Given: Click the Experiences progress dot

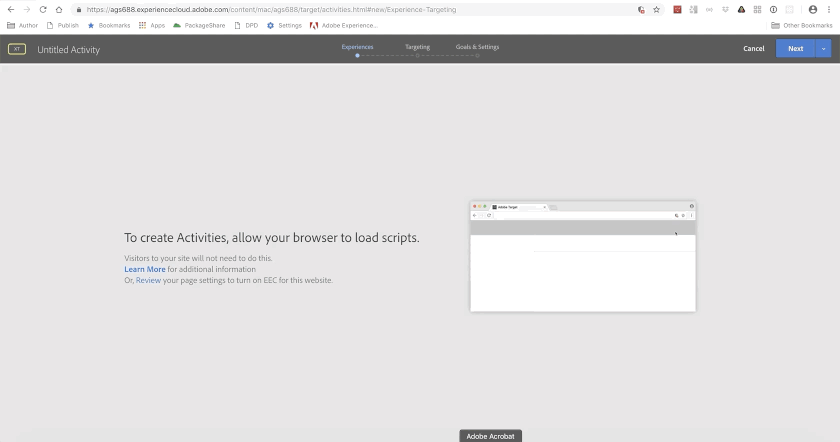Looking at the screenshot, I should (x=357, y=56).
